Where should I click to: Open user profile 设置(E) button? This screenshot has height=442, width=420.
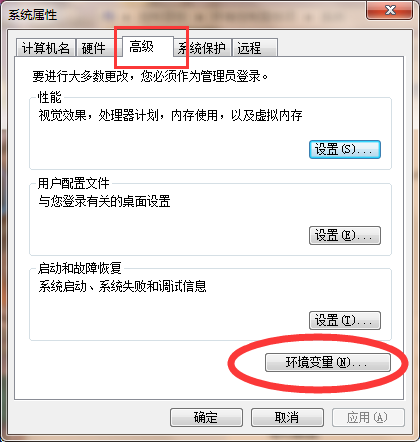click(345, 236)
